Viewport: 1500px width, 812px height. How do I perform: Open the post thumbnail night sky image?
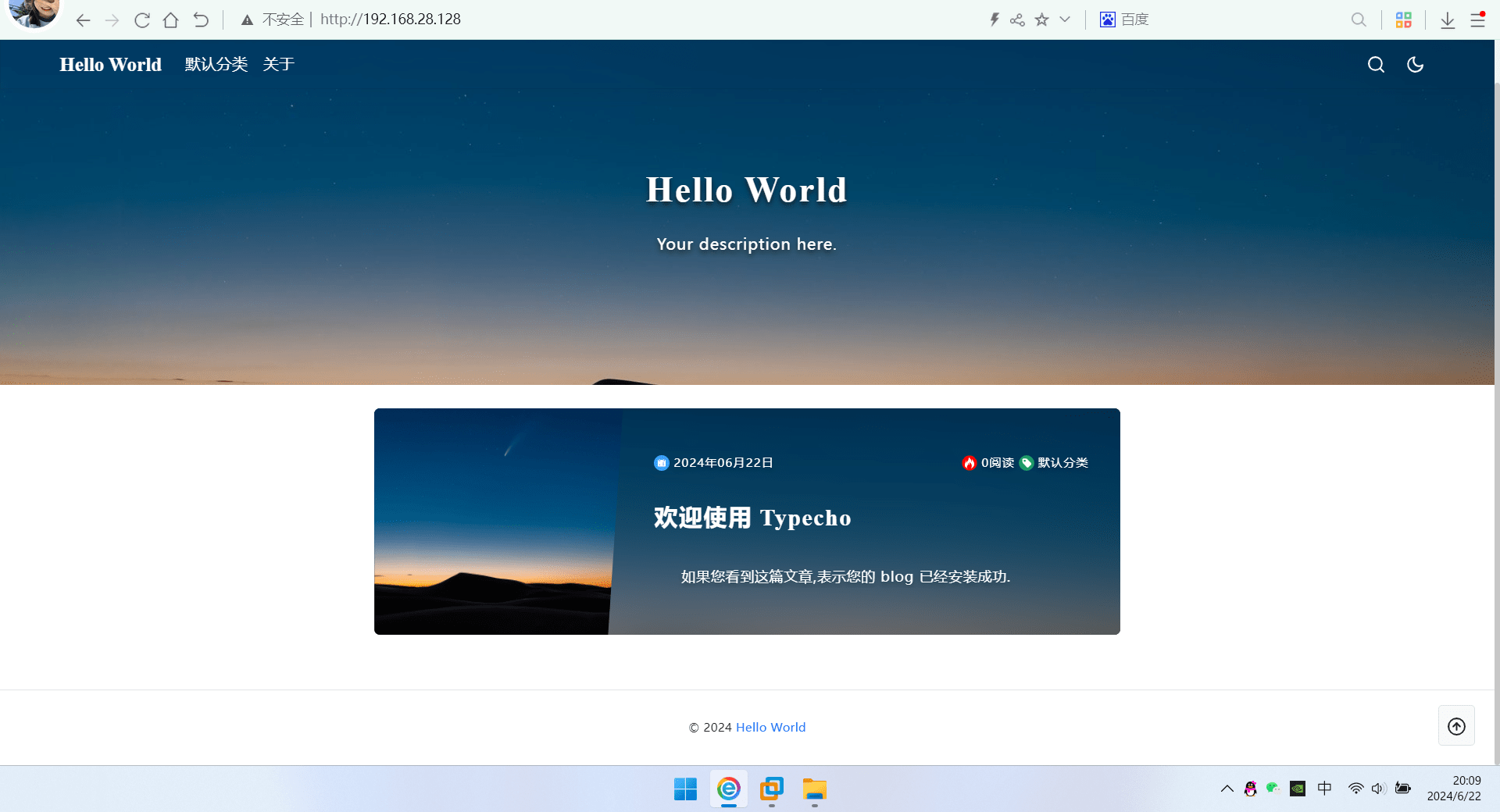tap(496, 522)
